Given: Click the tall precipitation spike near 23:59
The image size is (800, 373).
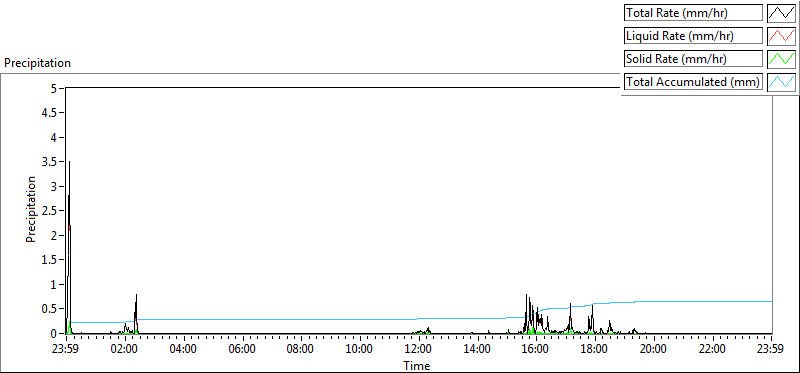Looking at the screenshot, I should (69, 245).
